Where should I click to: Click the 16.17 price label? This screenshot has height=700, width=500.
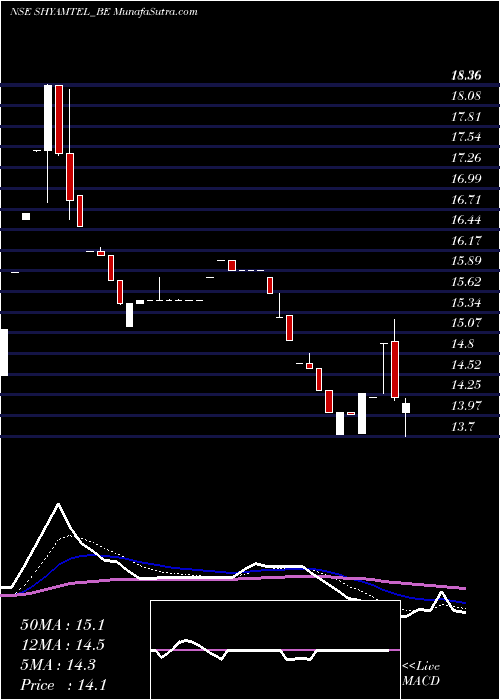pos(466,241)
